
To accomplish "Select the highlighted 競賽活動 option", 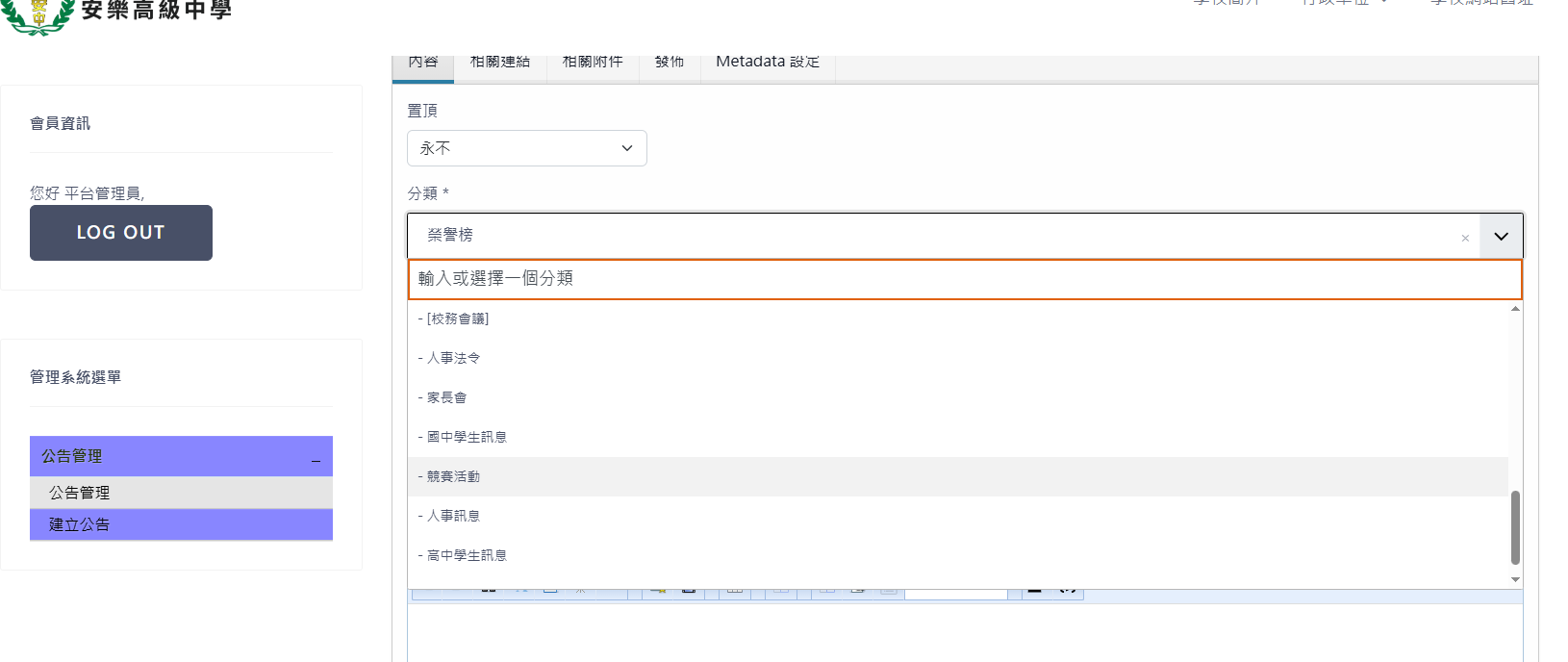I will tap(453, 476).
